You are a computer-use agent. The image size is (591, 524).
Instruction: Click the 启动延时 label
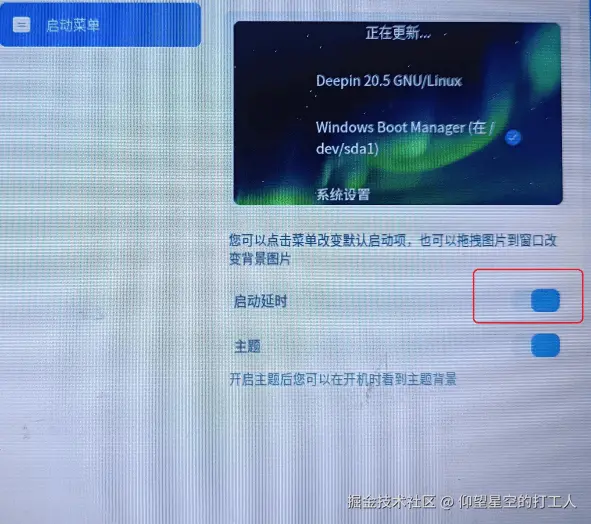pyautogui.click(x=260, y=301)
